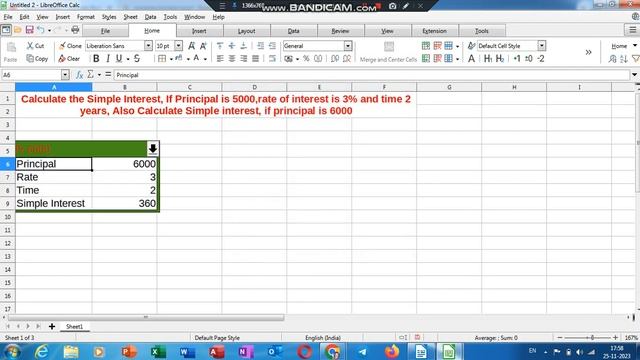This screenshot has height=360, width=640.
Task: Open the Select Function sigma dropdown arrow
Action: pyautogui.click(x=99, y=75)
